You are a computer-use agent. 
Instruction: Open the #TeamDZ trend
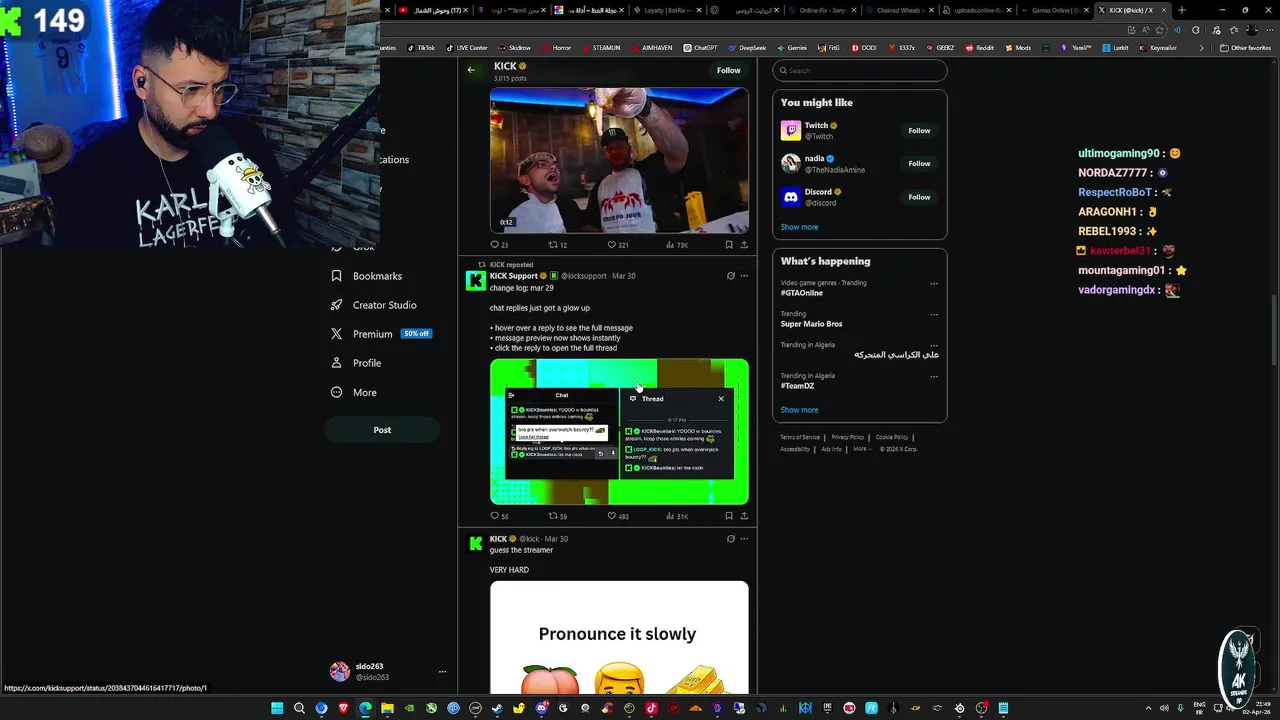[797, 386]
